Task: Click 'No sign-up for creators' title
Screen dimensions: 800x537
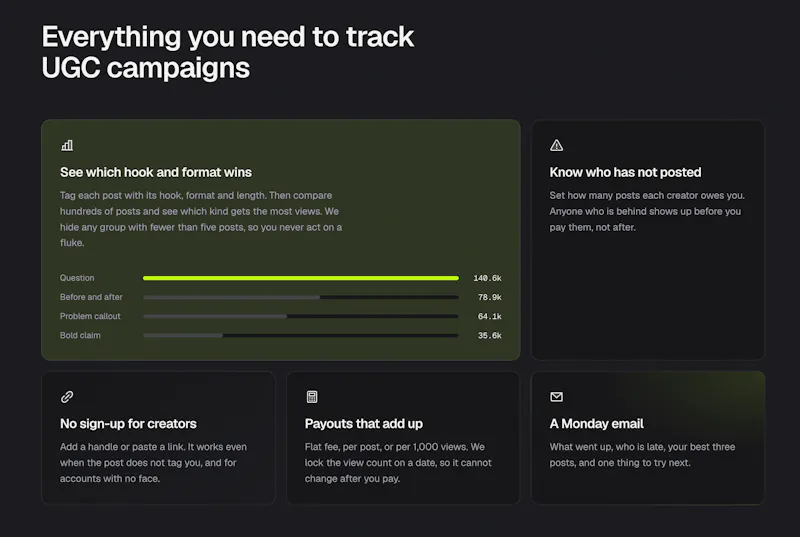Action: (128, 424)
